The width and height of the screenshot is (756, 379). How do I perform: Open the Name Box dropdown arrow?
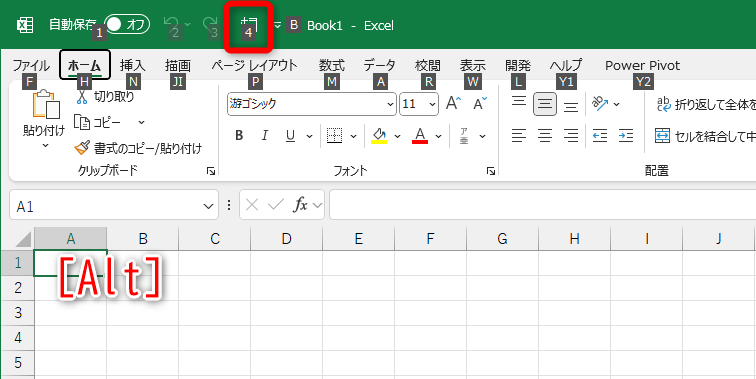[x=208, y=207]
